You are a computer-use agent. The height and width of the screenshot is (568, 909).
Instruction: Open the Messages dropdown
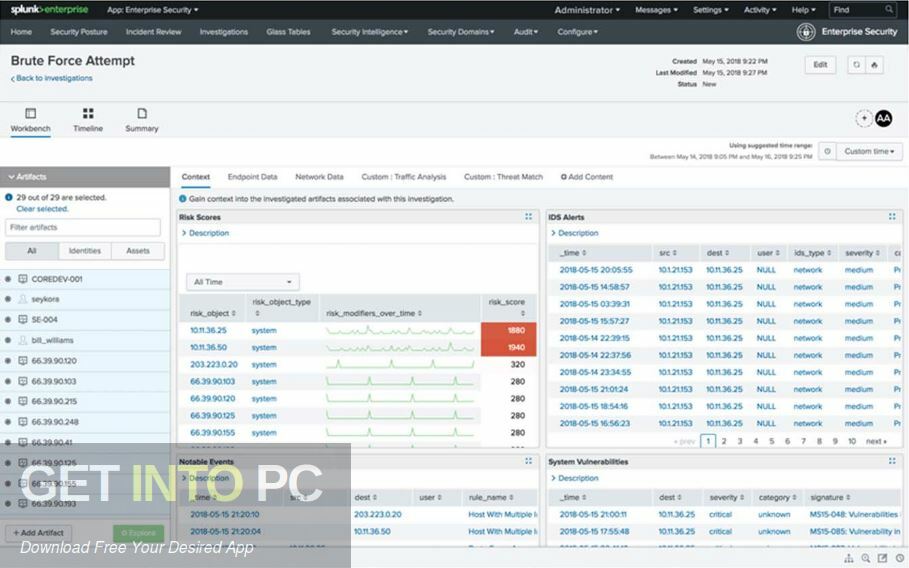coord(656,10)
